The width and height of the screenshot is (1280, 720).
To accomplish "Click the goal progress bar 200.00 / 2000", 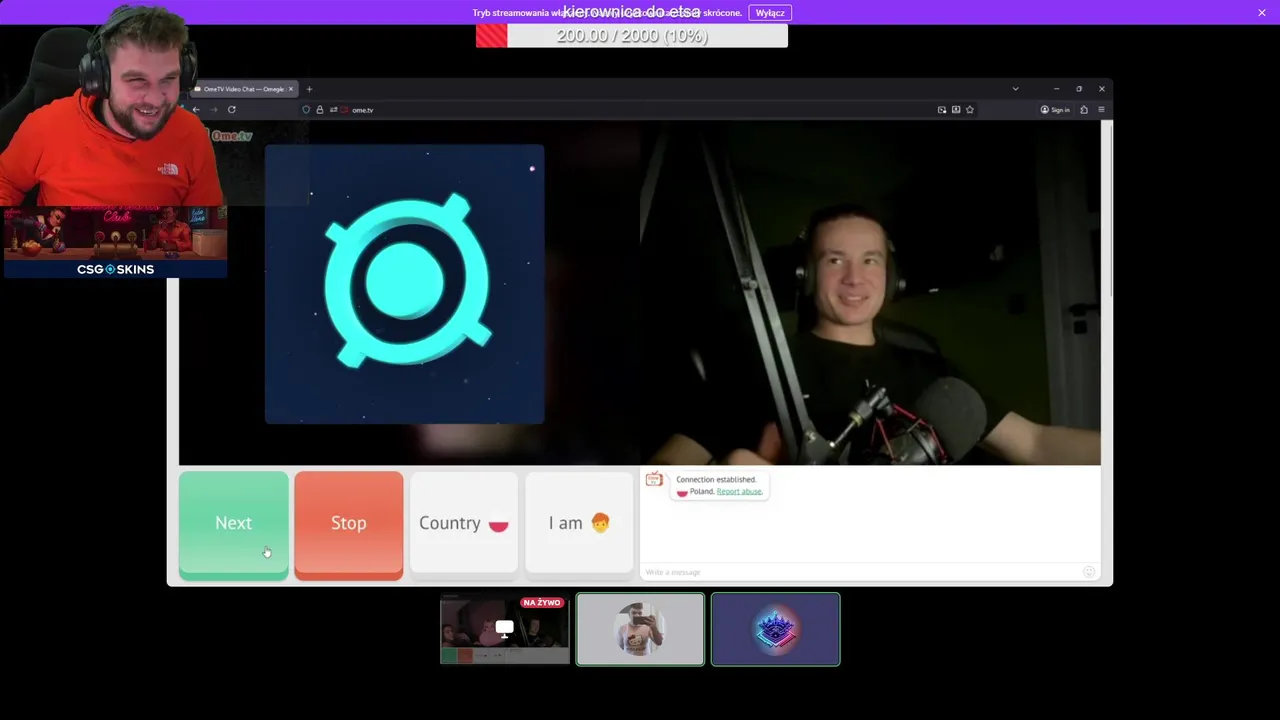I will coord(632,36).
